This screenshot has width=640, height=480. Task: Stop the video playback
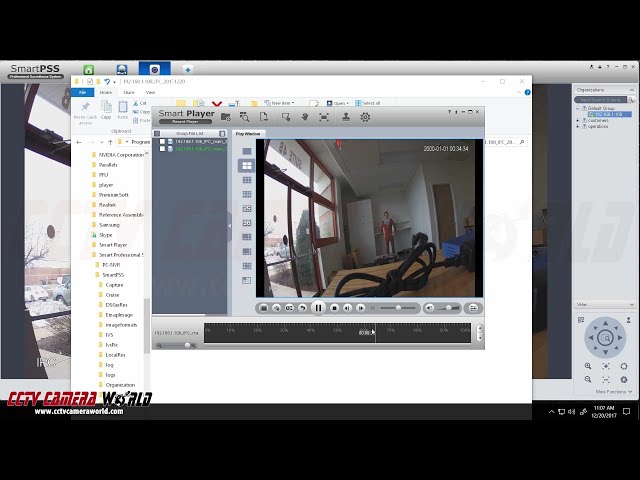[x=334, y=308]
